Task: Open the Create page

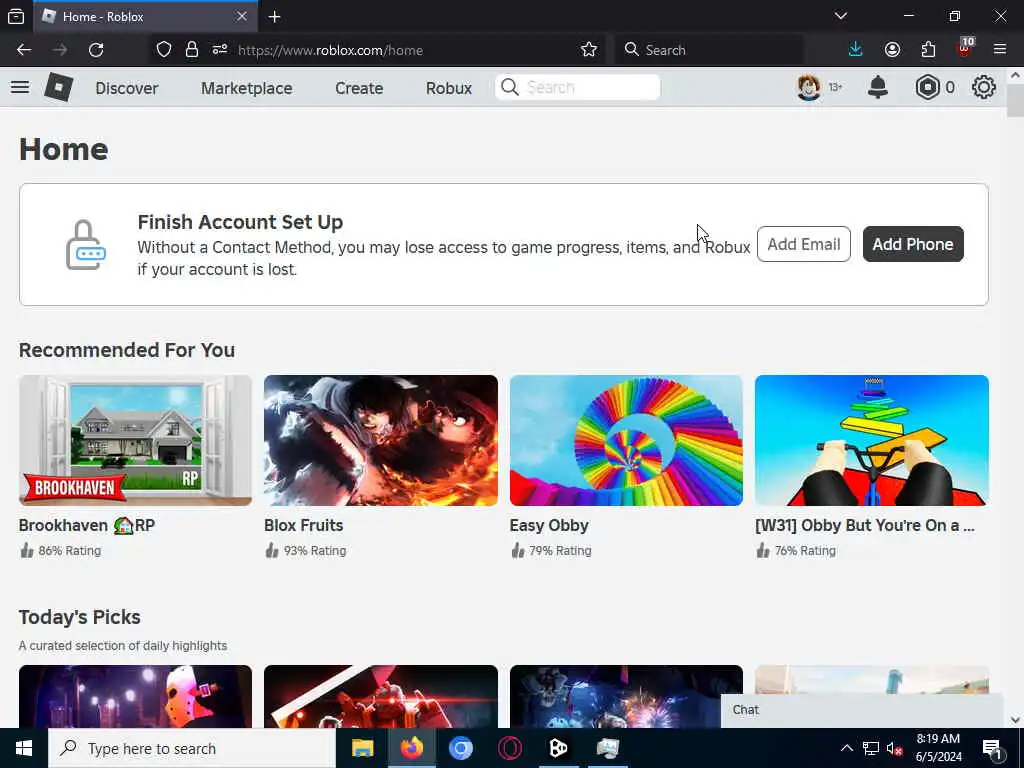Action: pyautogui.click(x=359, y=88)
